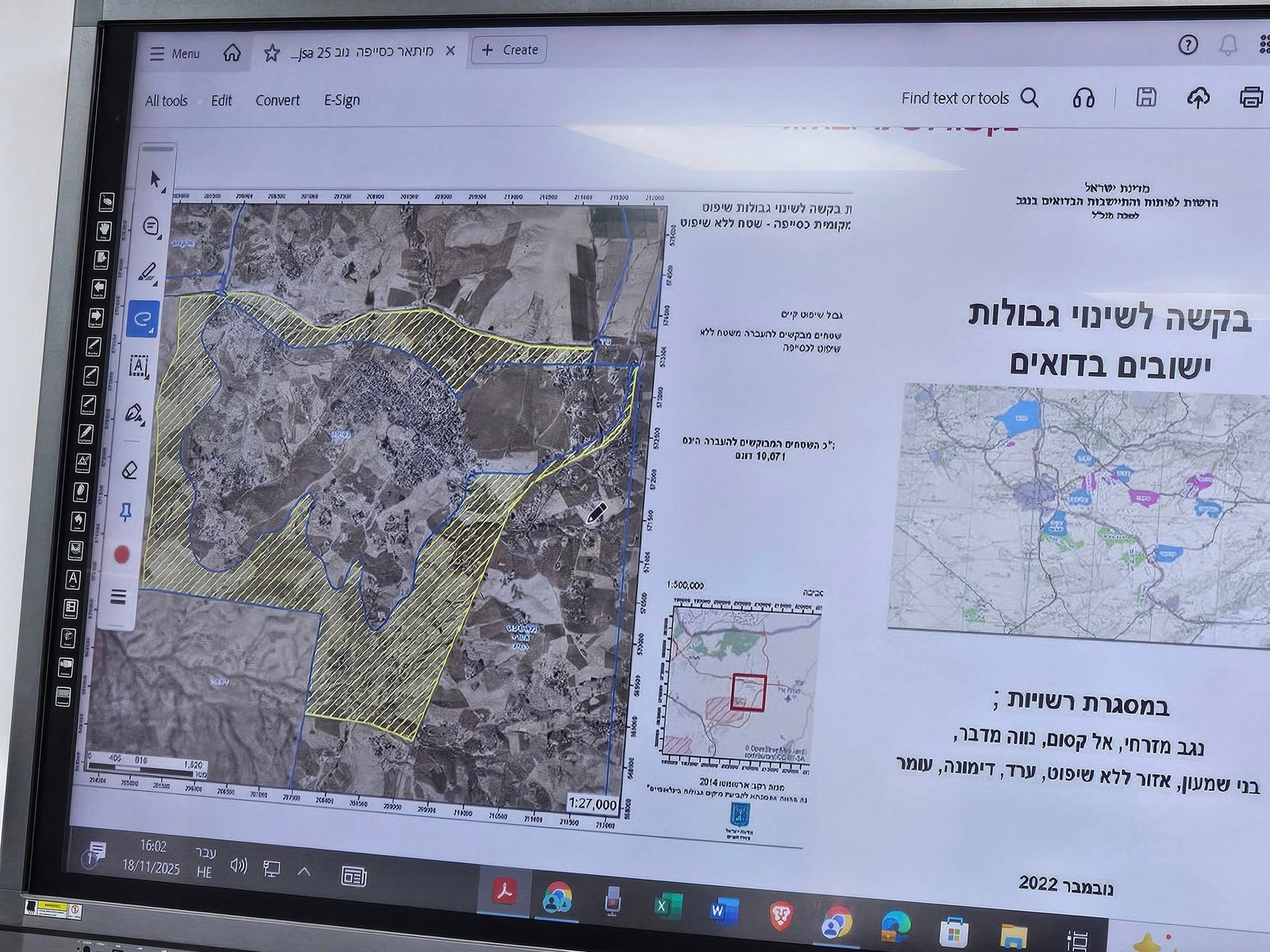
Task: Save the file with the diskette icon
Action: pos(1145,98)
